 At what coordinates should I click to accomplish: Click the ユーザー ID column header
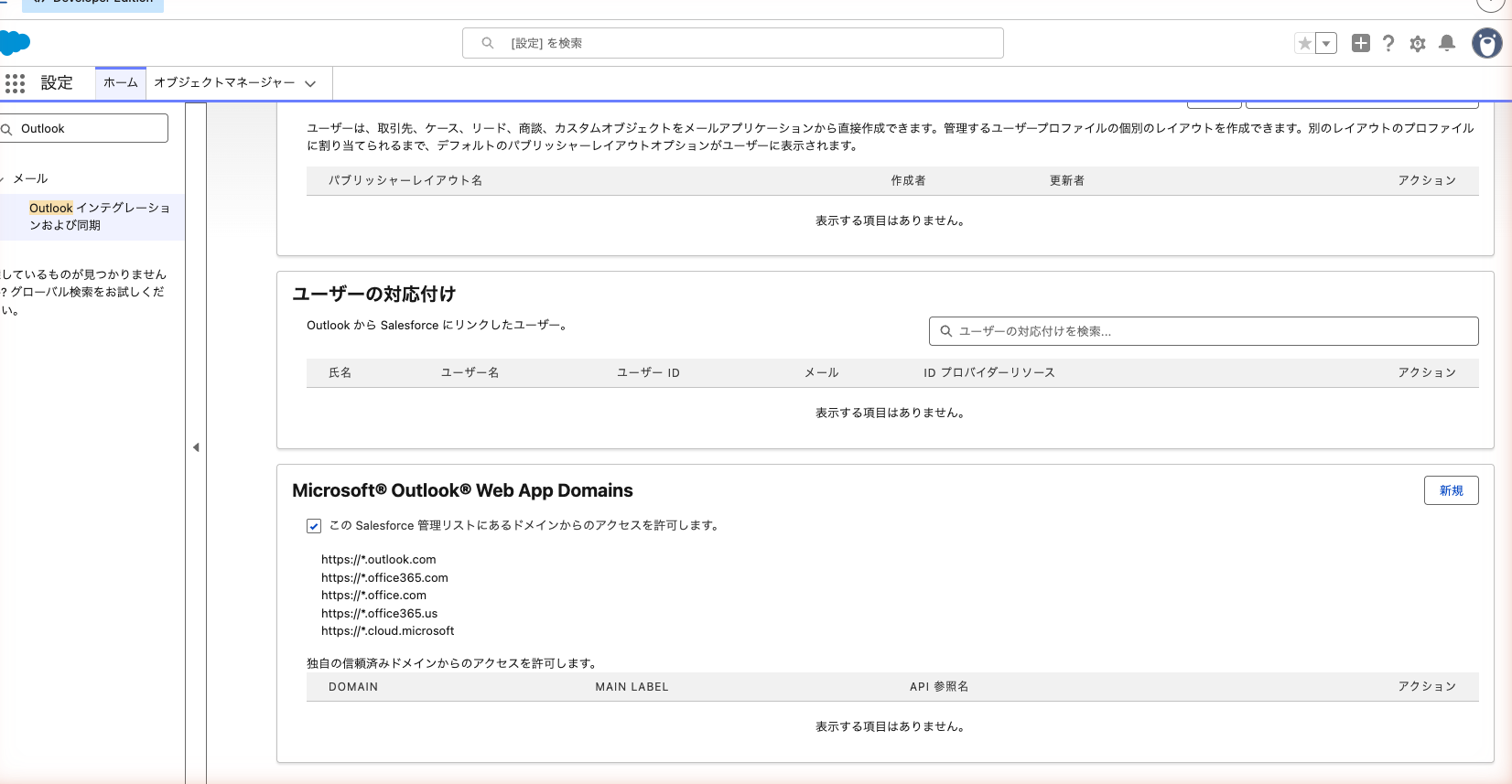[x=648, y=372]
